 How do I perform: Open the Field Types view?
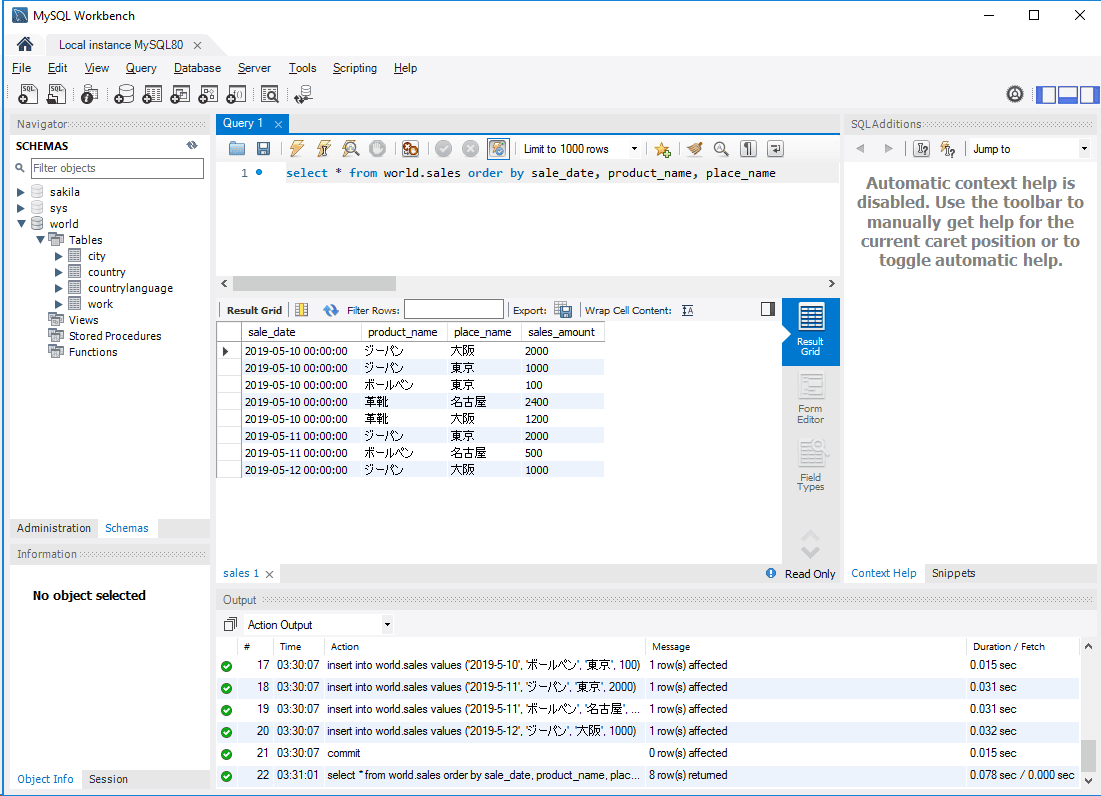point(810,465)
